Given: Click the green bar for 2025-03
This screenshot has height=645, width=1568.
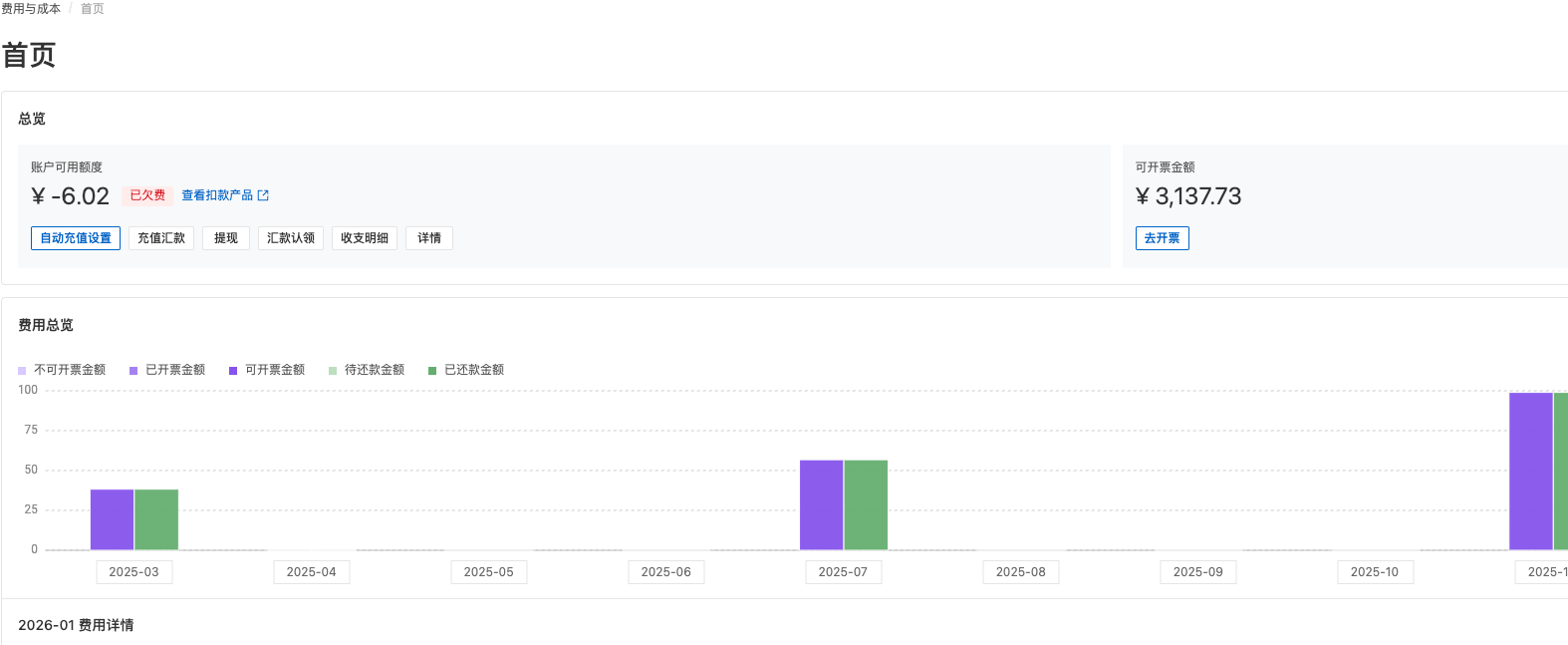Looking at the screenshot, I should tap(156, 519).
